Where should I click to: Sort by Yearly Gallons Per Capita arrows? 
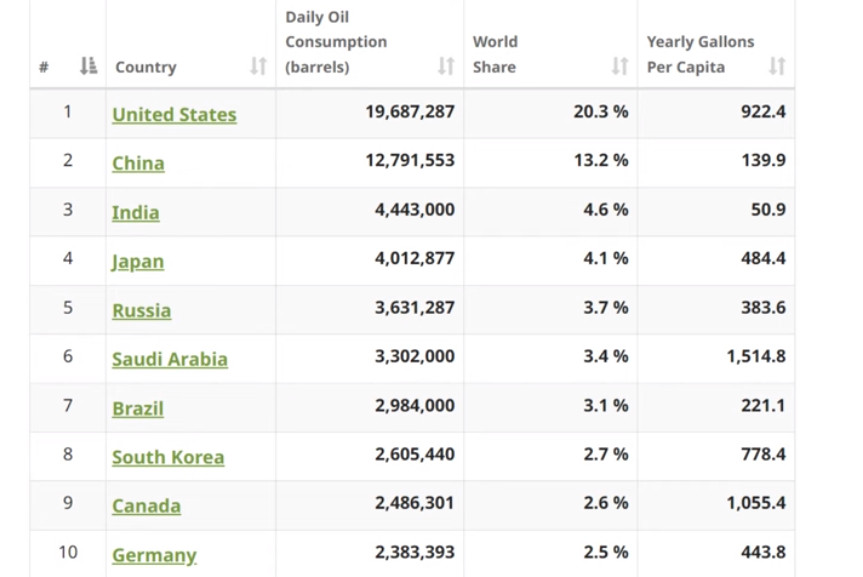tap(777, 66)
